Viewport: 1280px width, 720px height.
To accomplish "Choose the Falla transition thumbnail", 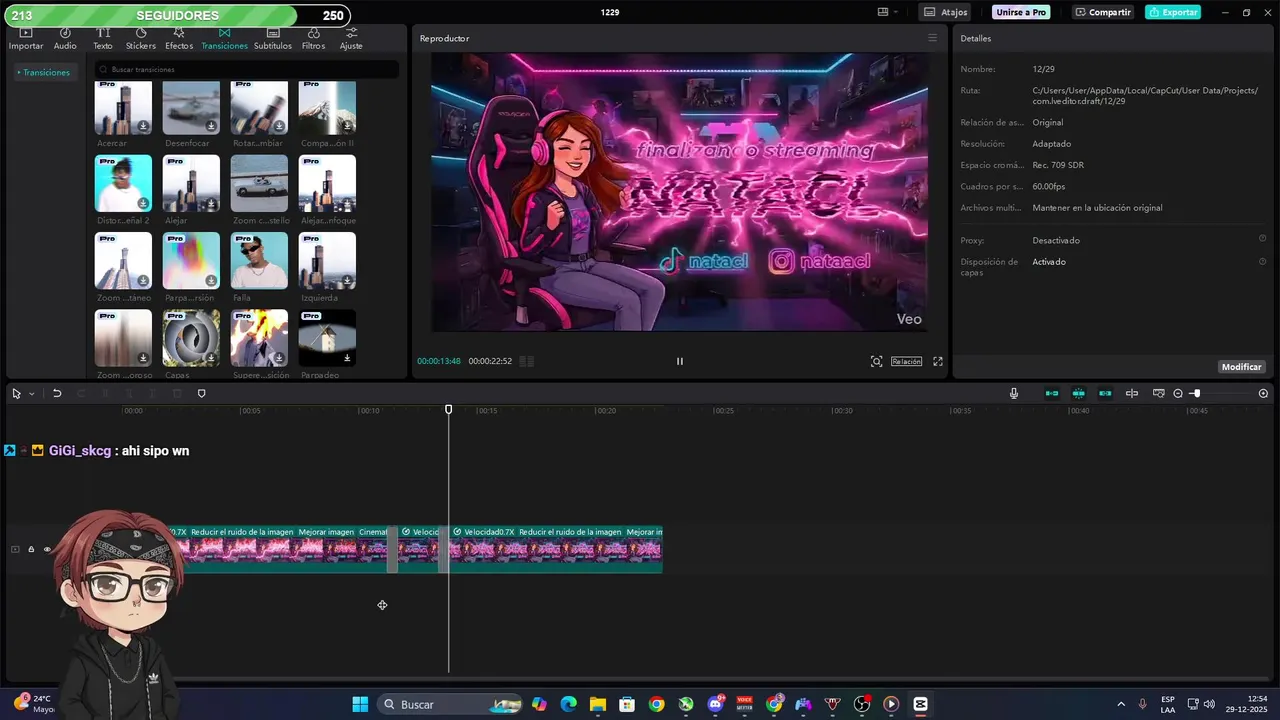I will pyautogui.click(x=259, y=261).
